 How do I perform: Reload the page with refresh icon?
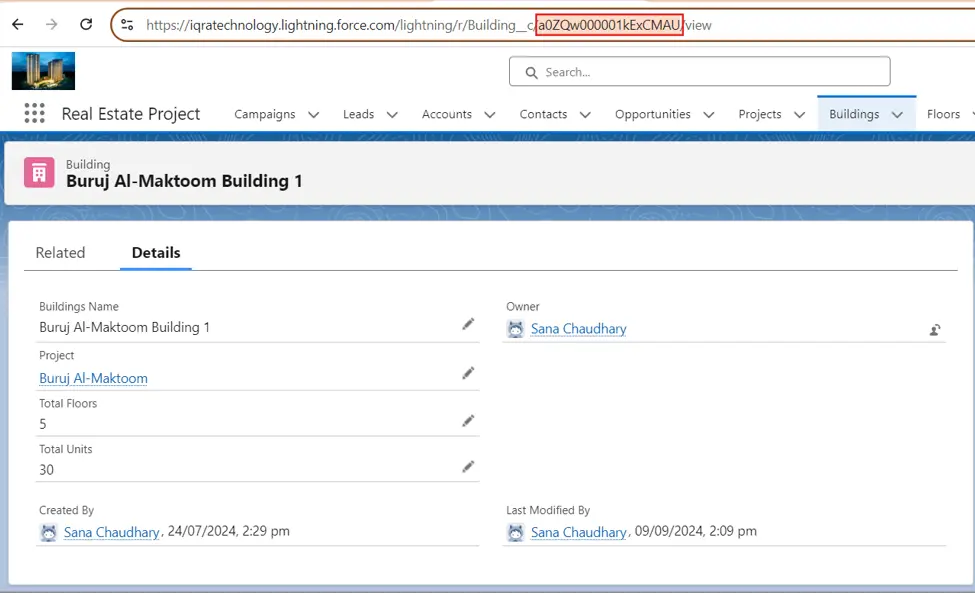click(86, 24)
